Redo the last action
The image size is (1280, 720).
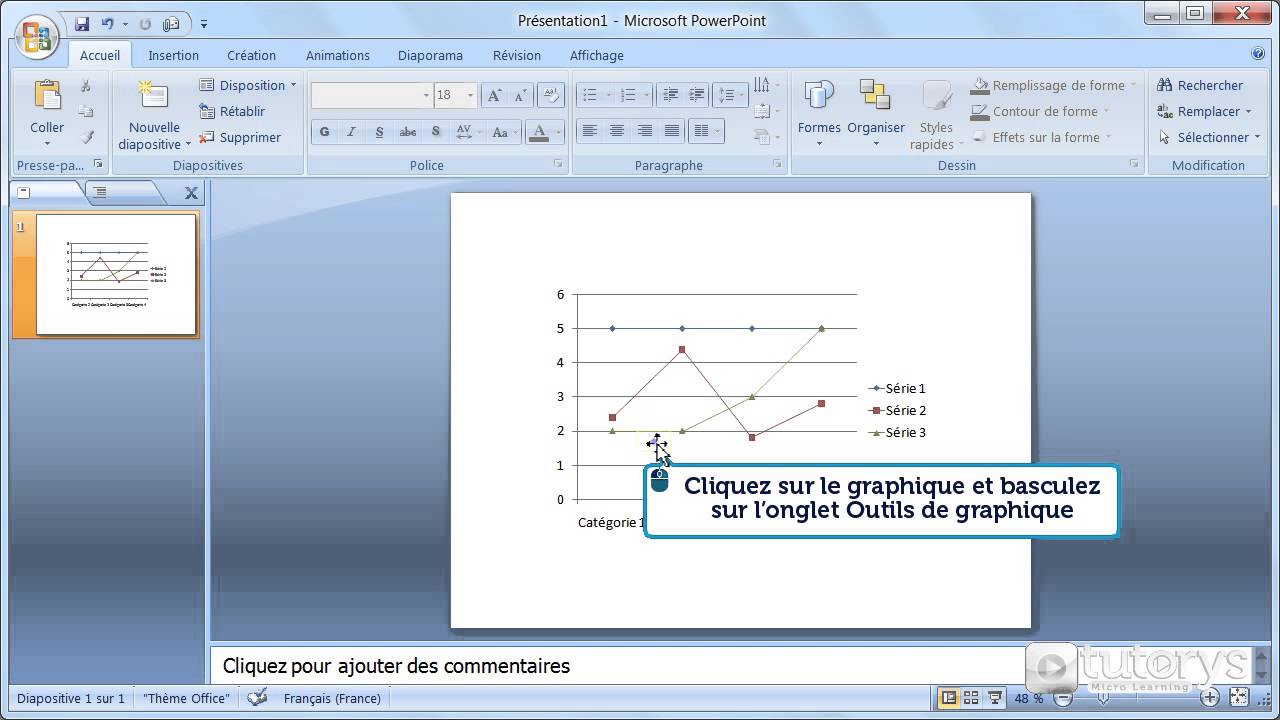click(x=146, y=24)
